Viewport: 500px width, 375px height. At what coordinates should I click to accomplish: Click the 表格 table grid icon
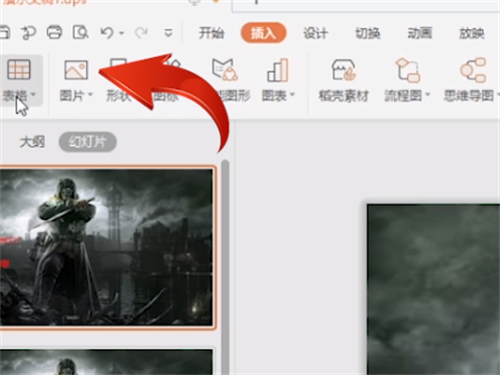coord(19,69)
